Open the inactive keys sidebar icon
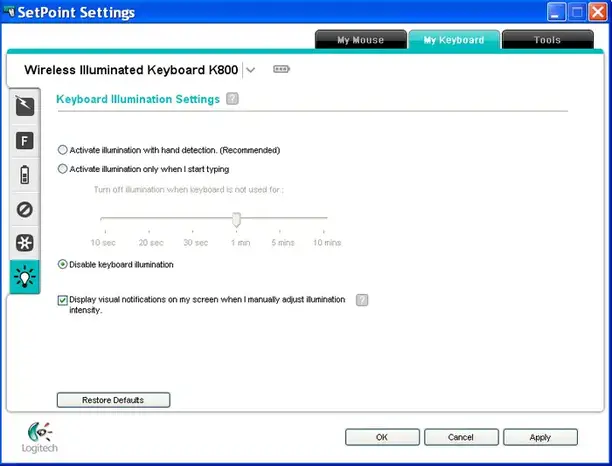Viewport: 612px width, 466px height. click(x=25, y=209)
